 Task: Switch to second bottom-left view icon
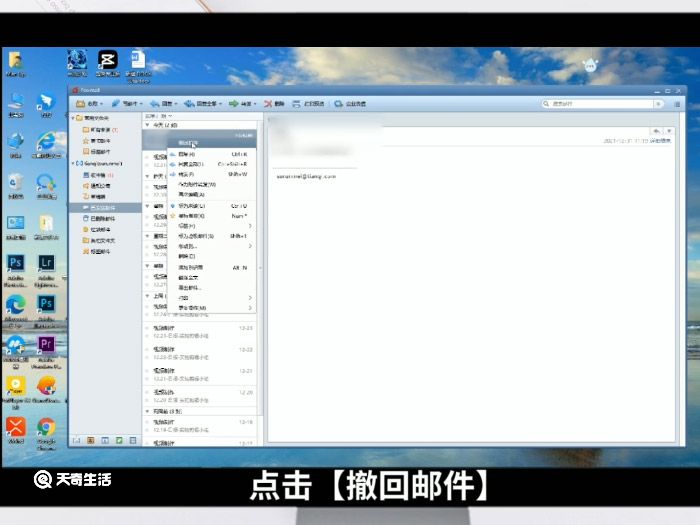click(91, 441)
